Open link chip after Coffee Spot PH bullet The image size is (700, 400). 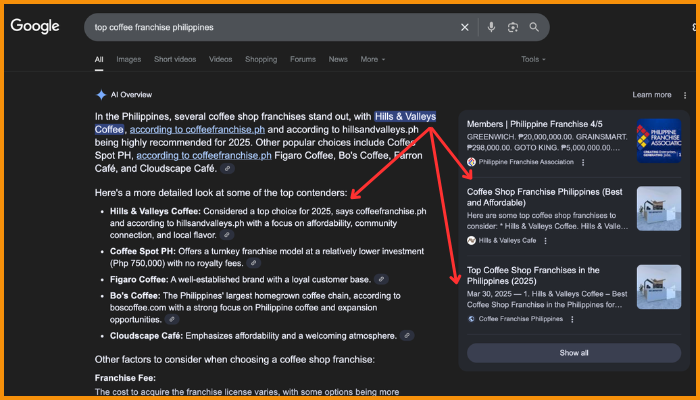[253, 263]
